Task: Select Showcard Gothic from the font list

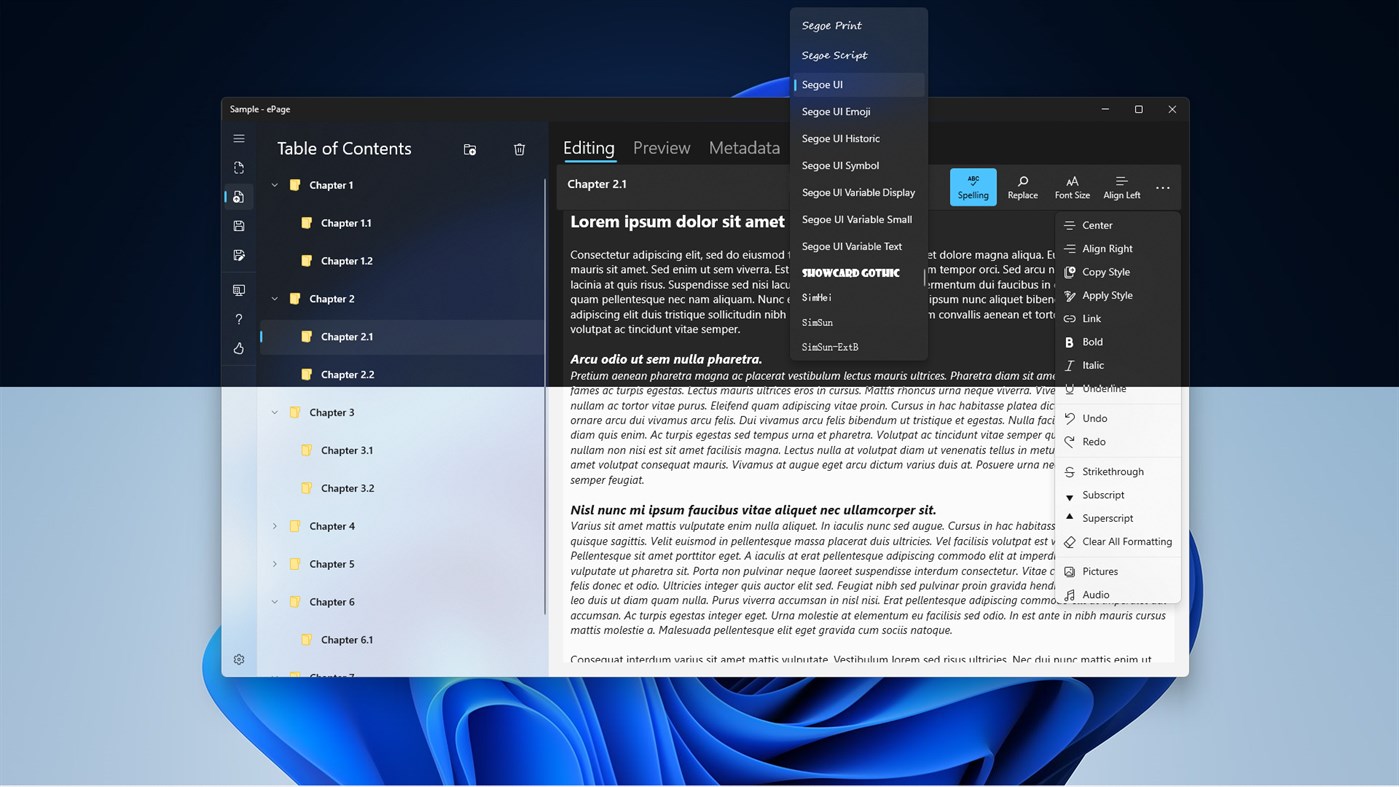Action: point(851,272)
